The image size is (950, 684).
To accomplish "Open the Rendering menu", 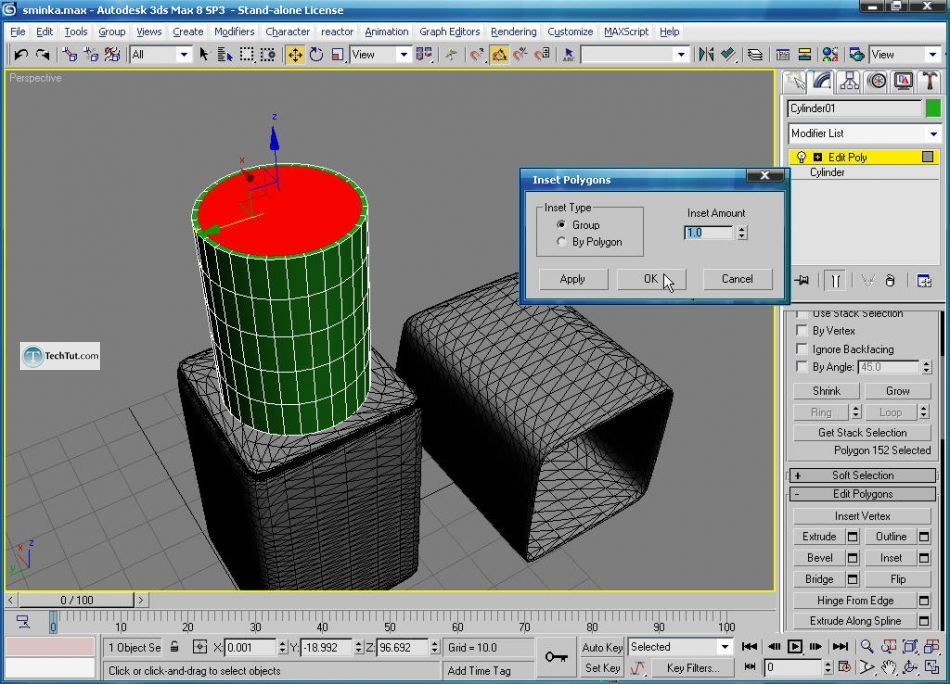I will (x=513, y=31).
